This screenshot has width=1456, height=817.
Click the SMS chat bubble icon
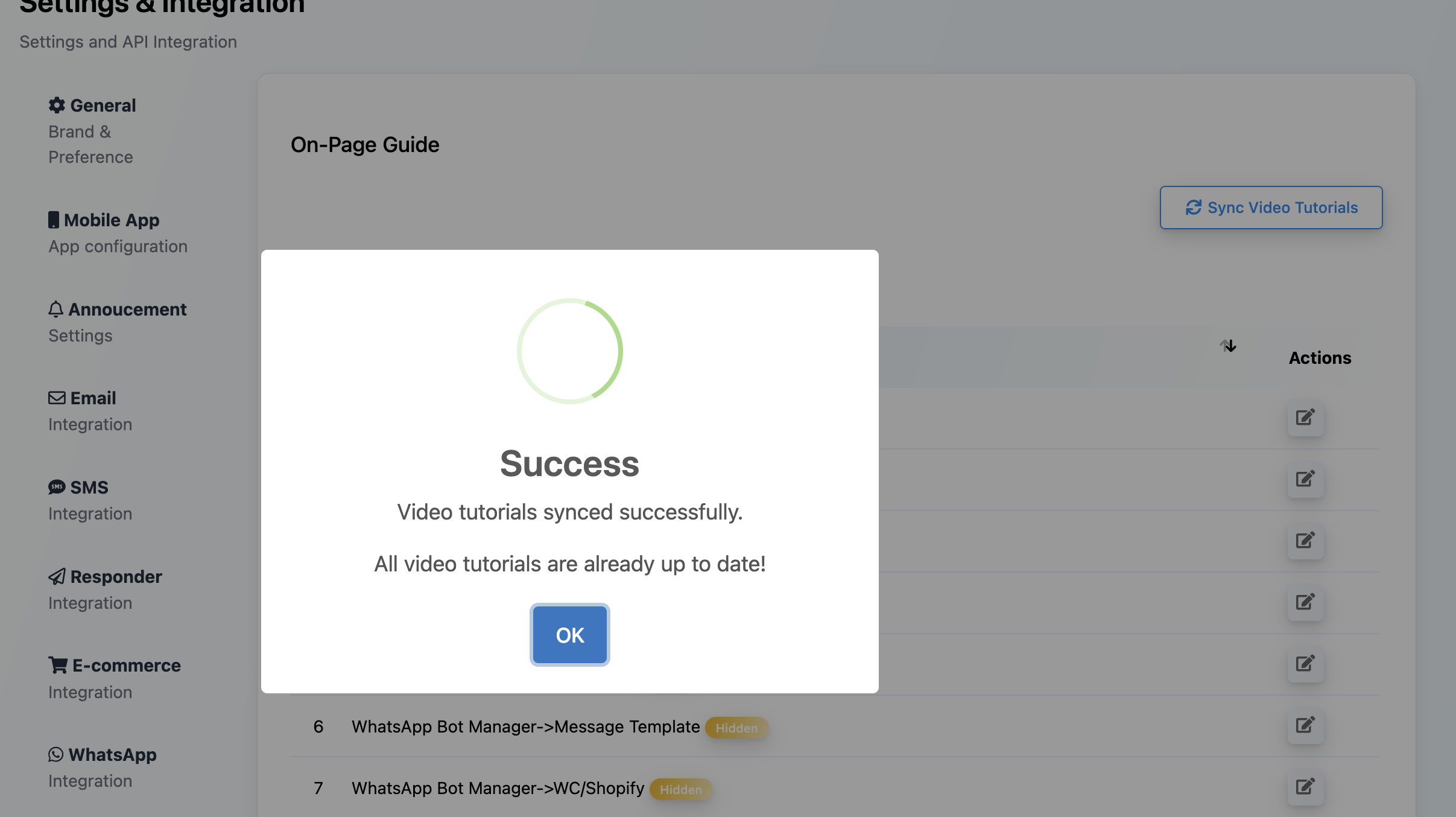pos(57,487)
